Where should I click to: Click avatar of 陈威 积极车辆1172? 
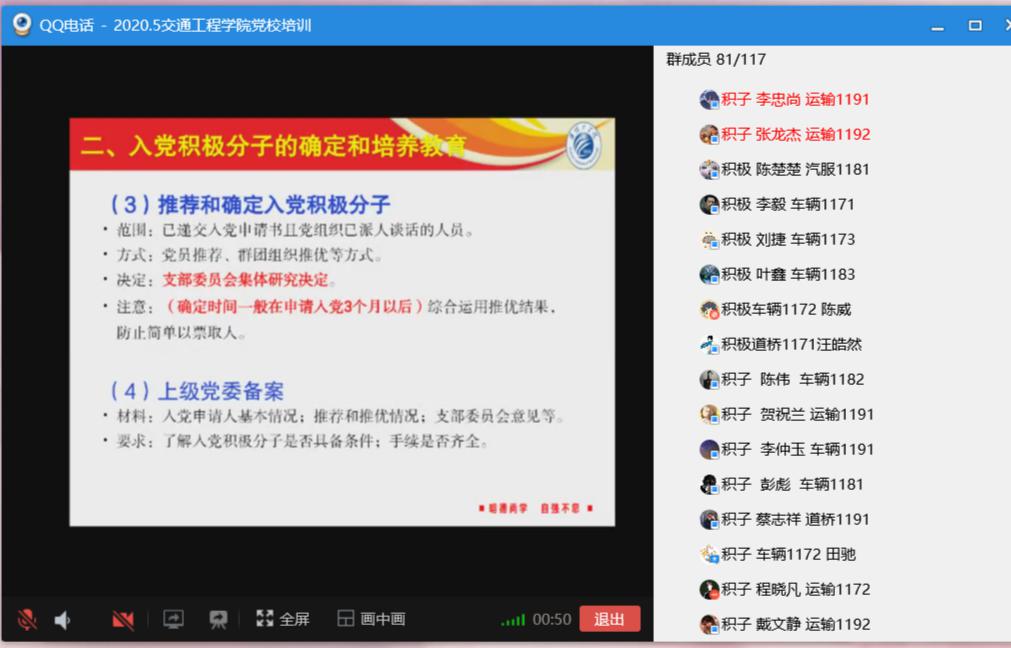click(709, 309)
